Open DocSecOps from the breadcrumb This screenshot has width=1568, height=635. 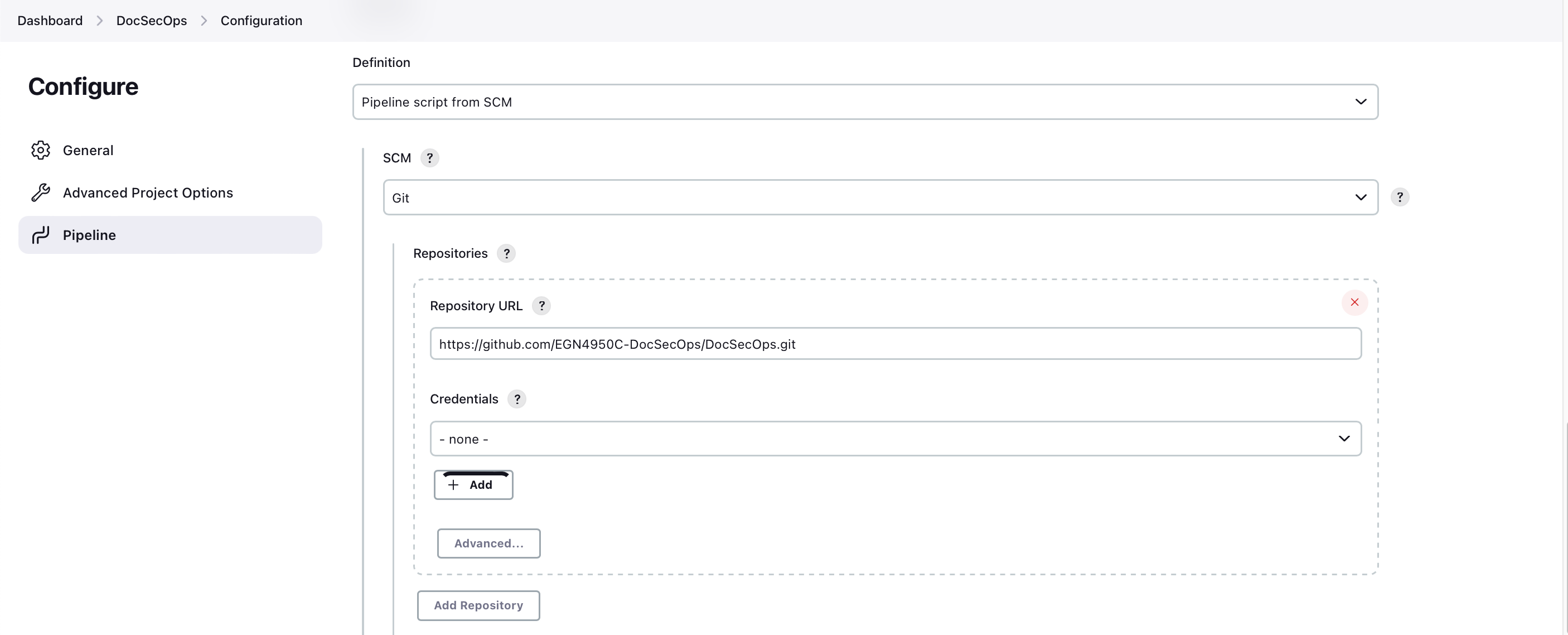(152, 20)
